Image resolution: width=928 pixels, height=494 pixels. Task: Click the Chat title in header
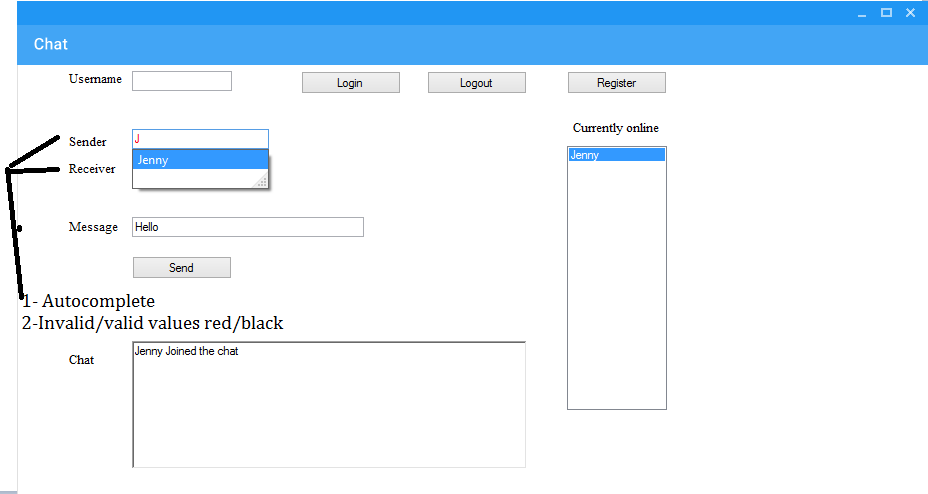(51, 44)
